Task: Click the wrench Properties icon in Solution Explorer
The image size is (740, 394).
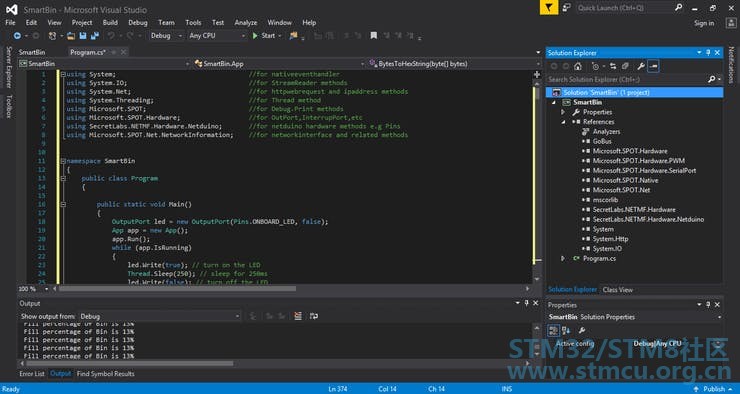Action: click(x=640, y=67)
